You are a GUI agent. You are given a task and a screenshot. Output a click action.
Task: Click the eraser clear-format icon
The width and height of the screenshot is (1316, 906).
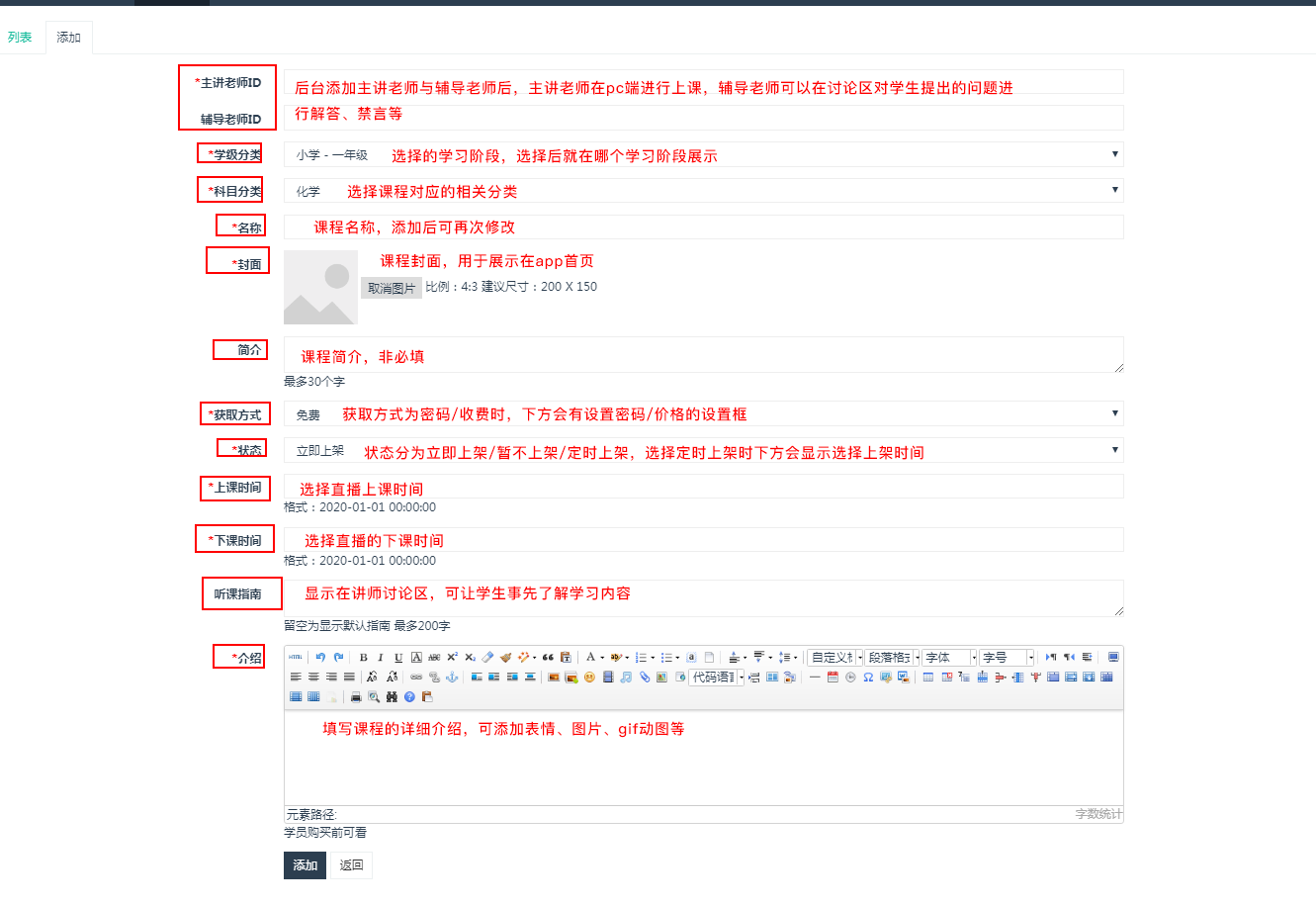point(487,657)
